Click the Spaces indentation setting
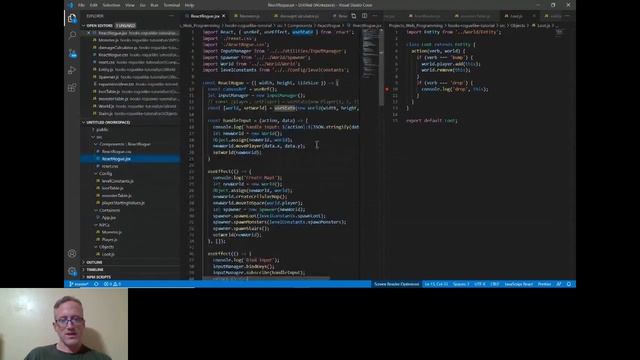The height and width of the screenshot is (360, 640). [x=461, y=284]
